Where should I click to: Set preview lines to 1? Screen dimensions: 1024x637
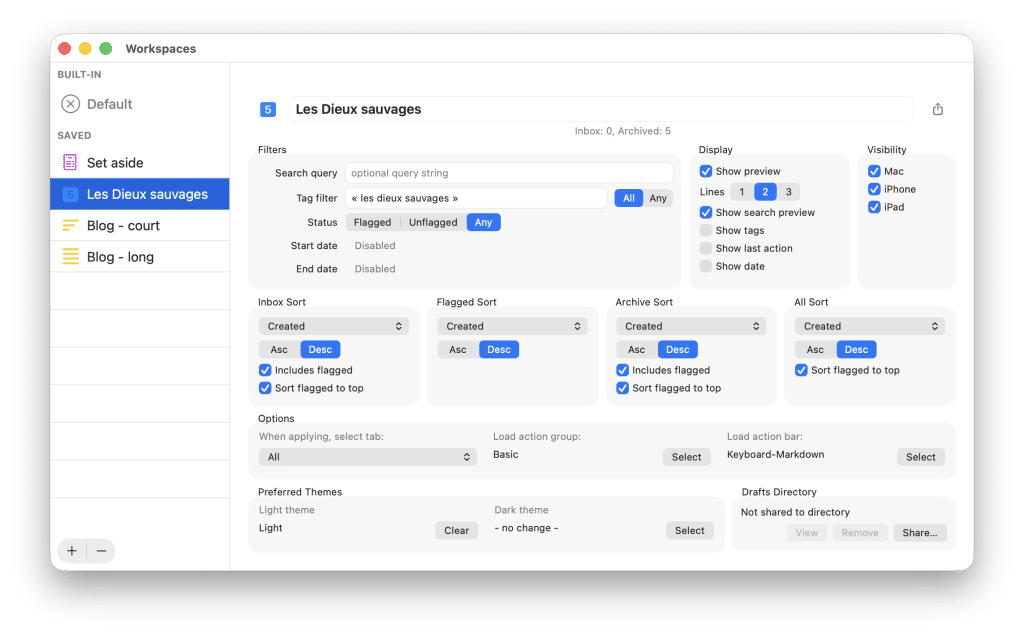pyautogui.click(x=742, y=191)
